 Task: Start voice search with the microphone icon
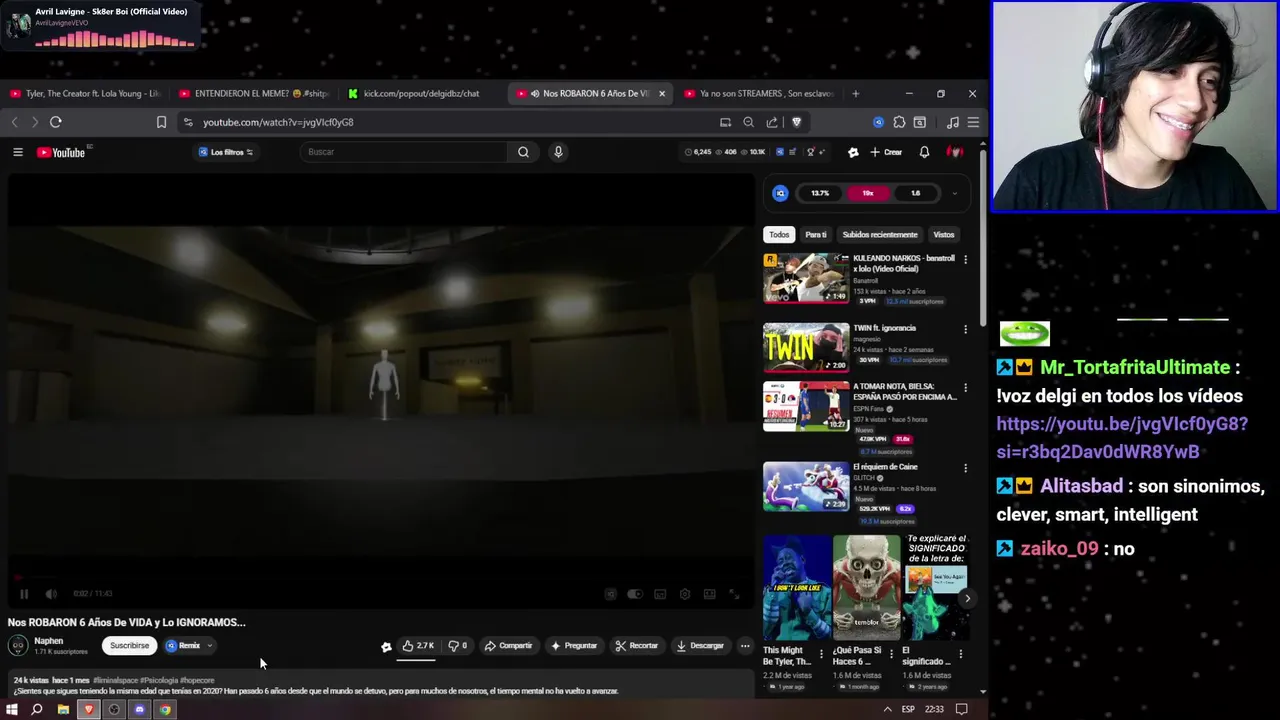[x=558, y=152]
